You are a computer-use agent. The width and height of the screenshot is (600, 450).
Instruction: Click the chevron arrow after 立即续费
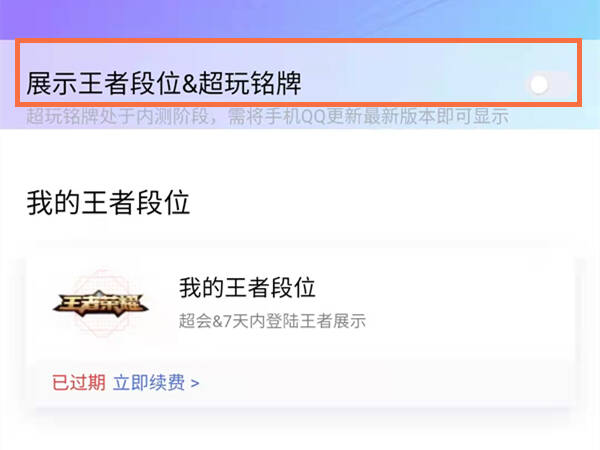pos(195,383)
